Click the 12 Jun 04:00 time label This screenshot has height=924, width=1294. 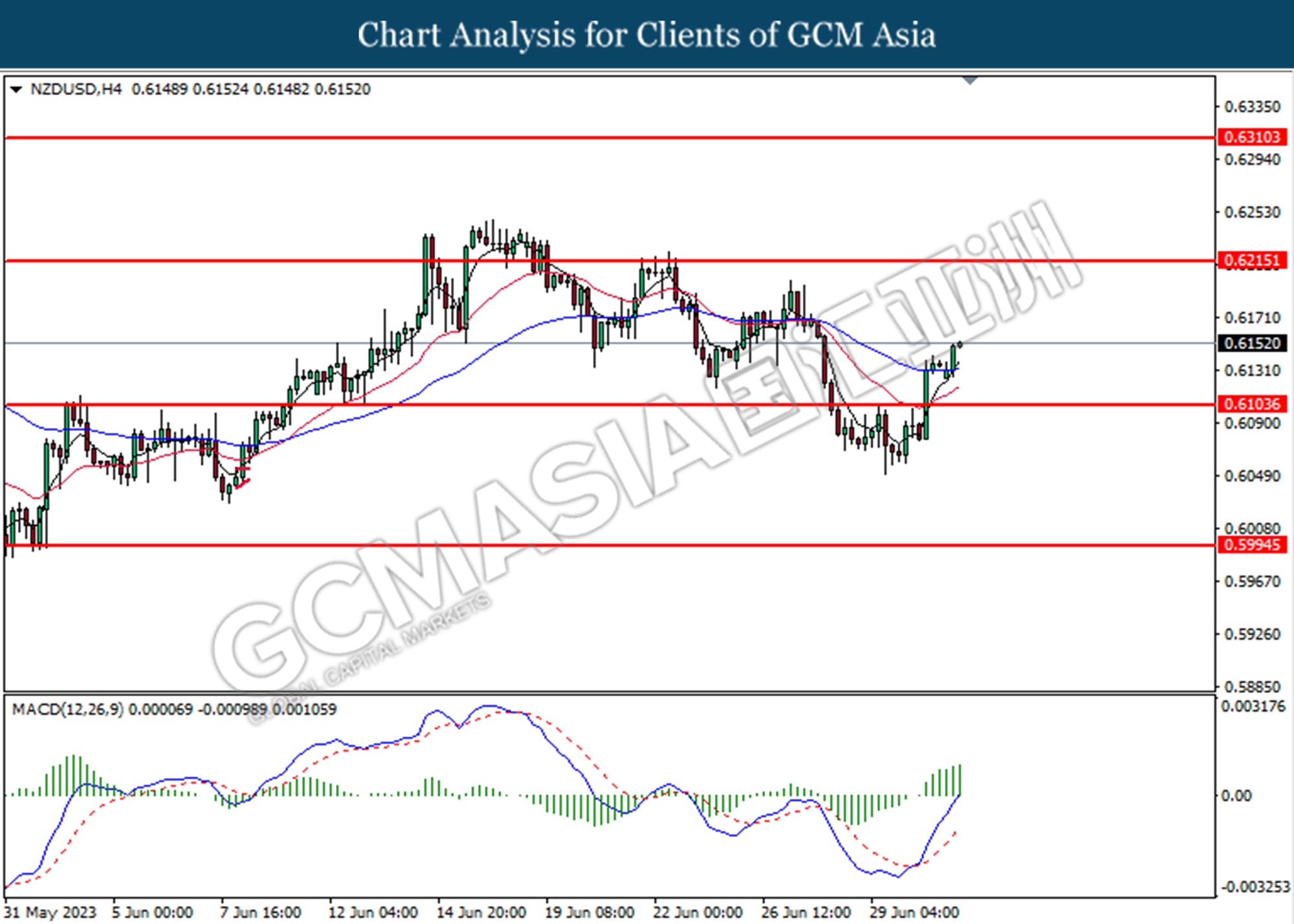(x=373, y=912)
